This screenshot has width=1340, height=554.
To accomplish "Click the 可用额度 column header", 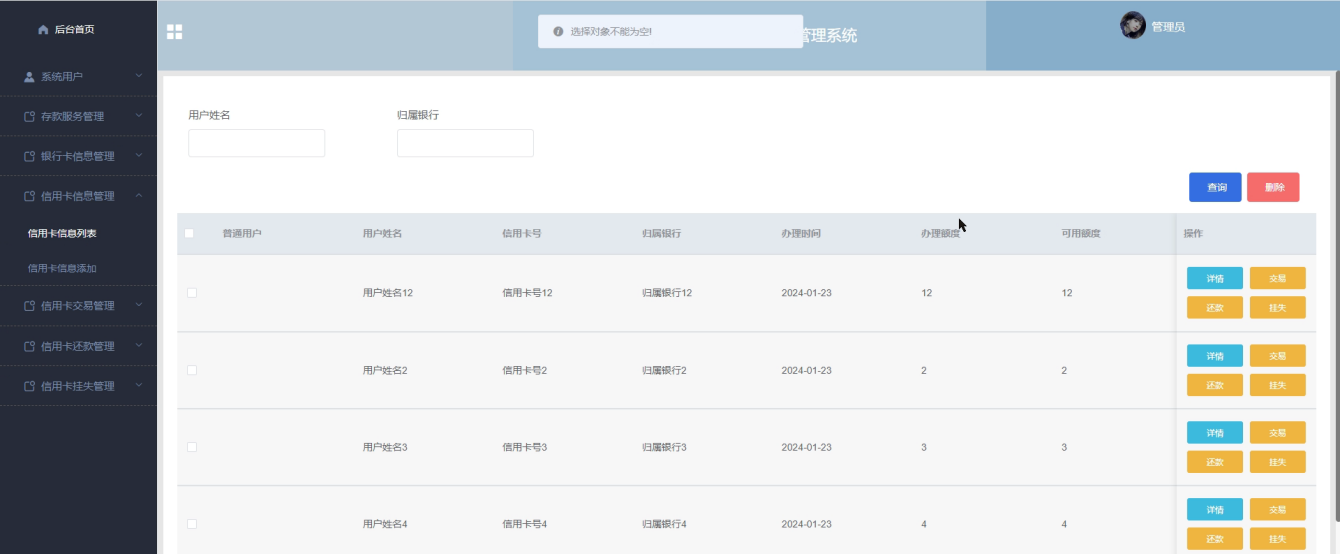I will [x=1081, y=234].
